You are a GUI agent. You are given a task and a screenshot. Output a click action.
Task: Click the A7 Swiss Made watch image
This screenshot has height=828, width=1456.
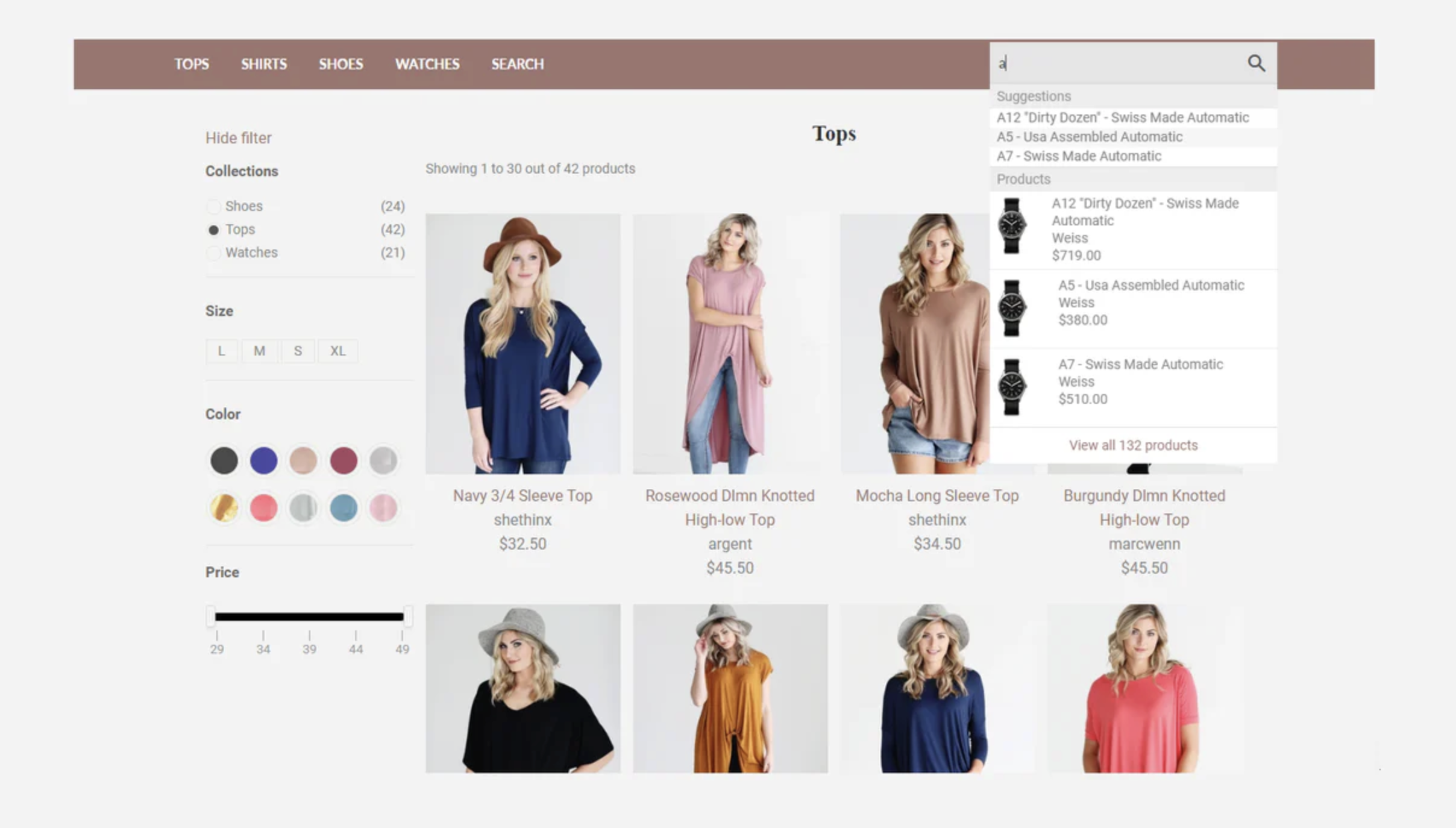(x=1011, y=387)
